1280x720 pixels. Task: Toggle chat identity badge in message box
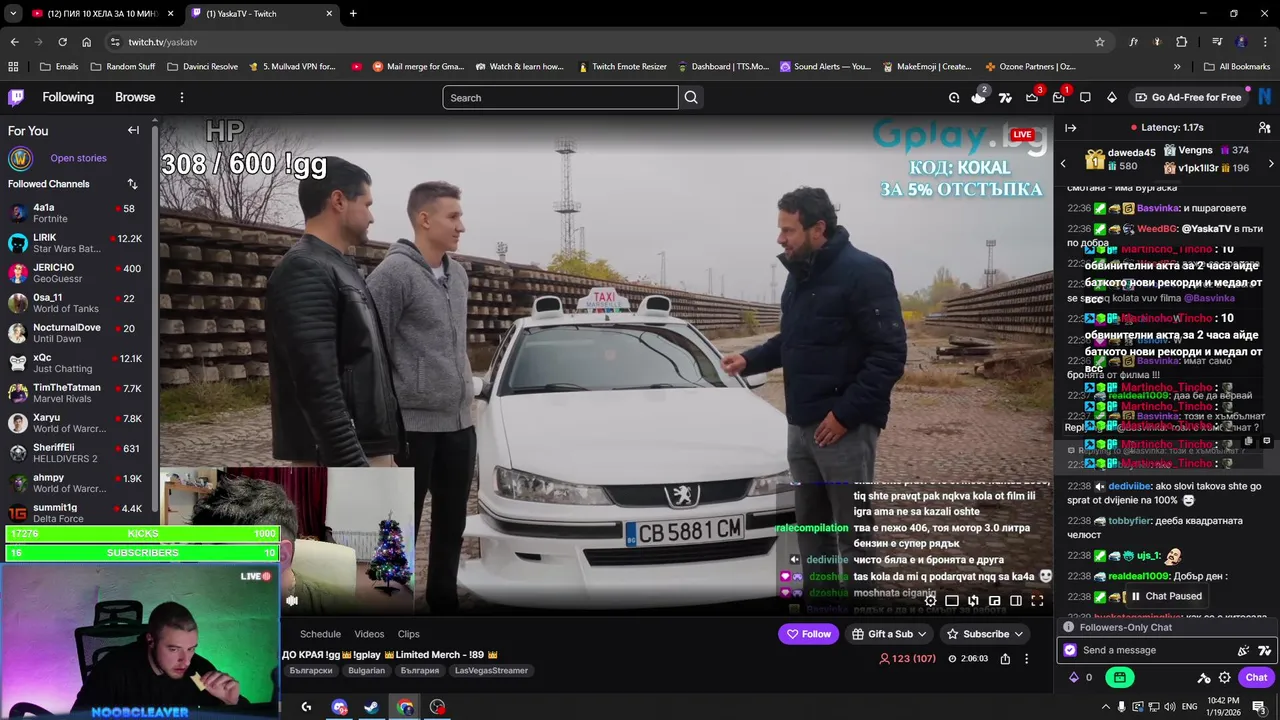pyautogui.click(x=1070, y=650)
